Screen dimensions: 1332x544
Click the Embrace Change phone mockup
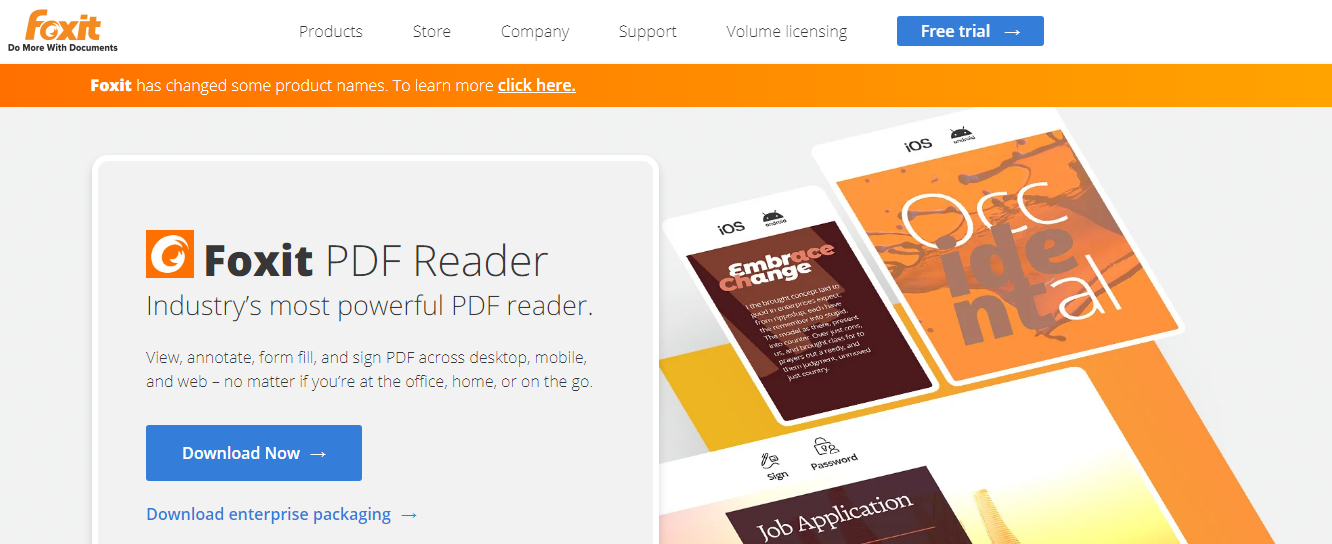[799, 305]
